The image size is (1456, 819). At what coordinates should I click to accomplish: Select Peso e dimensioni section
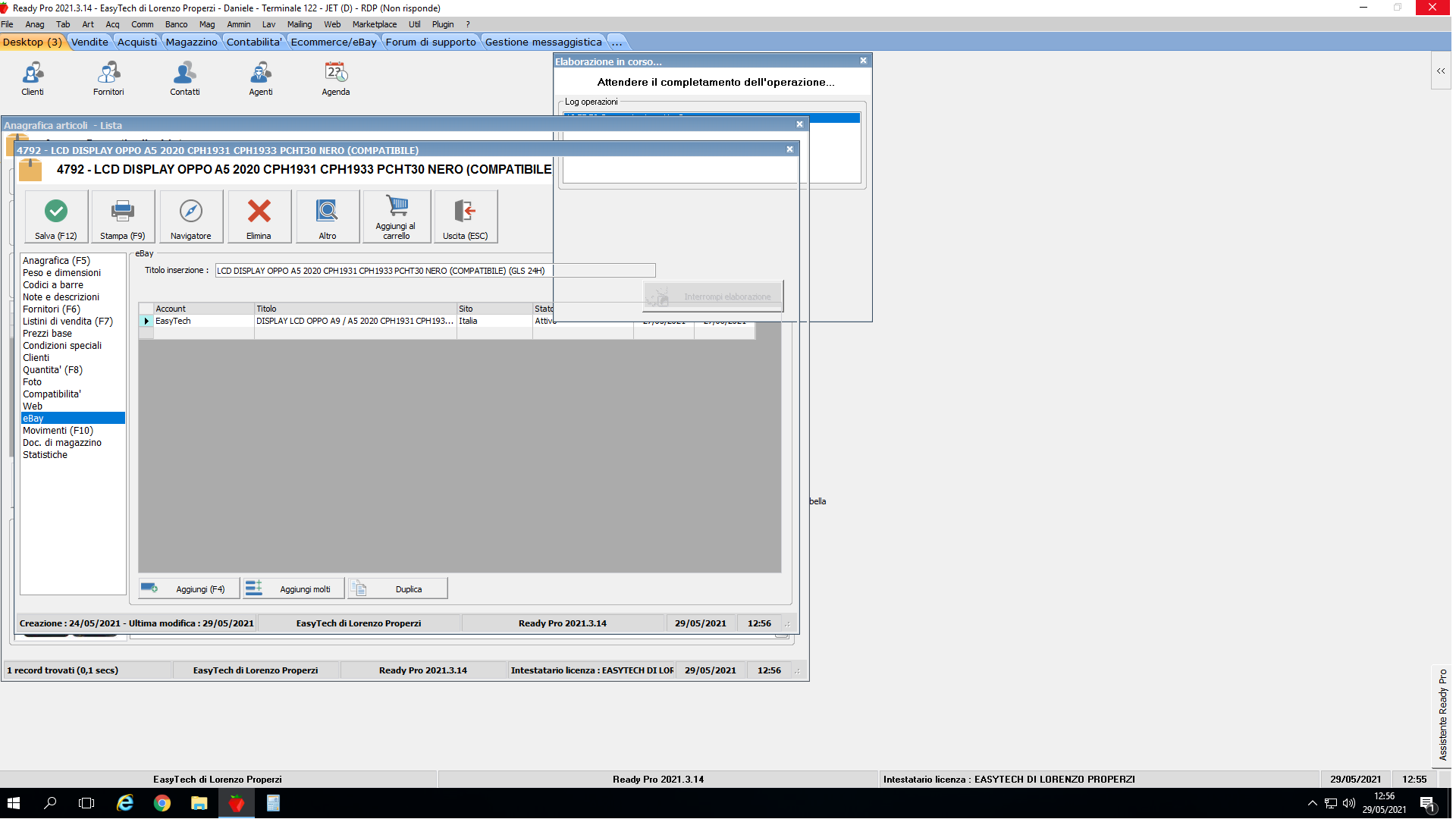(x=73, y=273)
